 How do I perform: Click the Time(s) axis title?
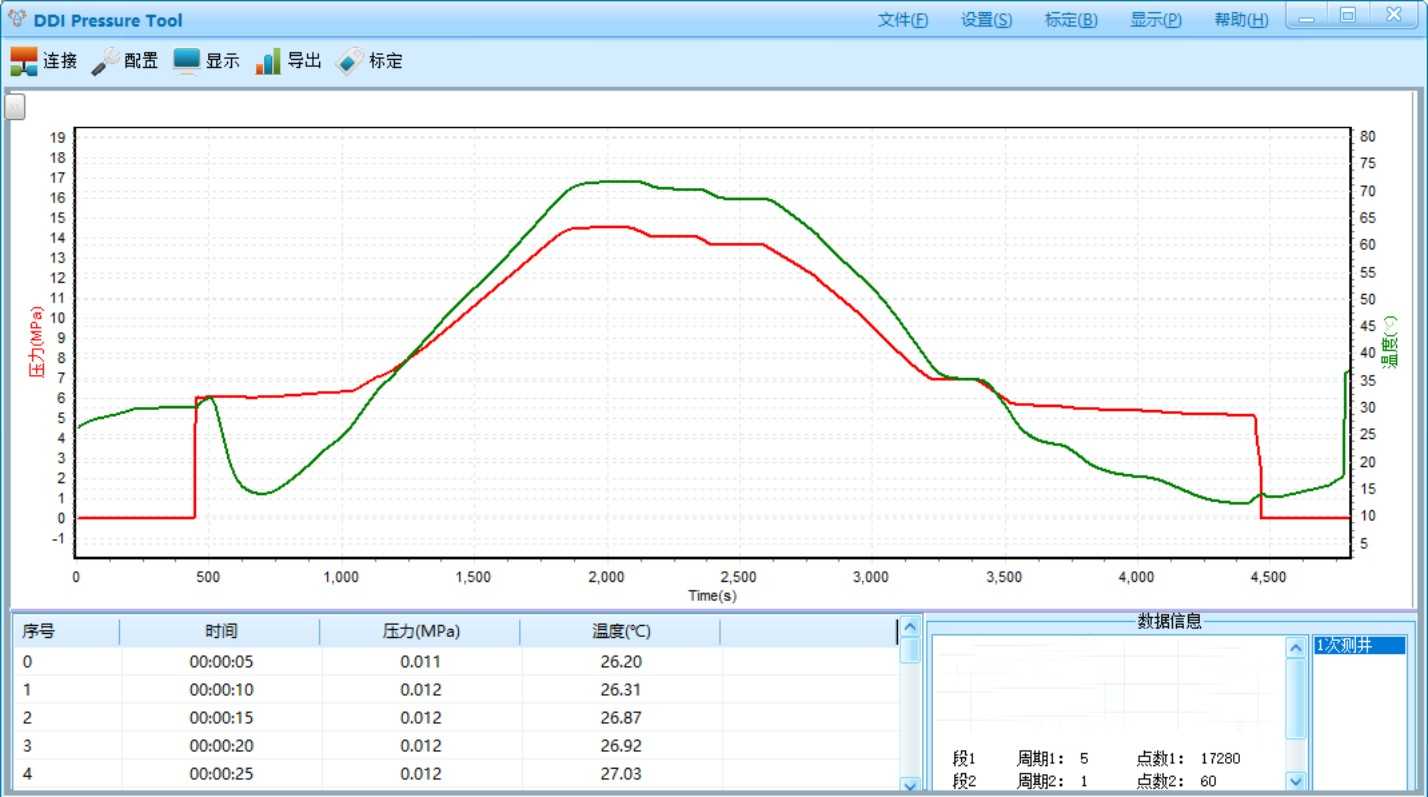[x=712, y=596]
